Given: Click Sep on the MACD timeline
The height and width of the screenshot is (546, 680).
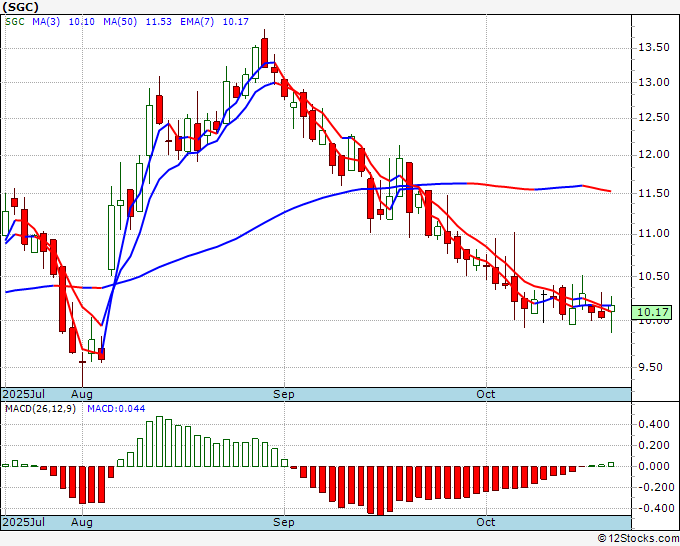Looking at the screenshot, I should (284, 522).
